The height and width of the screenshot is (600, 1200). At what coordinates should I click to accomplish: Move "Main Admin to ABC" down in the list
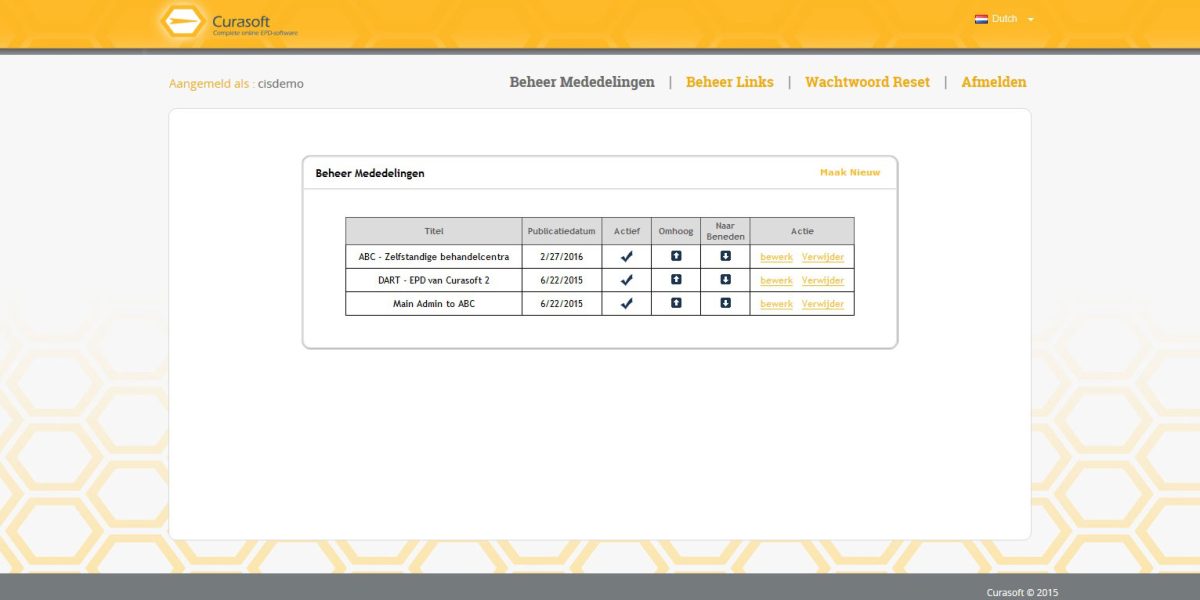(726, 303)
